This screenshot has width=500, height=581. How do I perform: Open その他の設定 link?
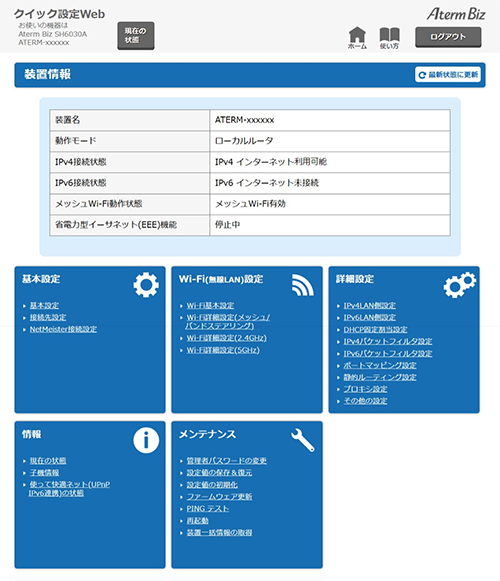tap(365, 401)
